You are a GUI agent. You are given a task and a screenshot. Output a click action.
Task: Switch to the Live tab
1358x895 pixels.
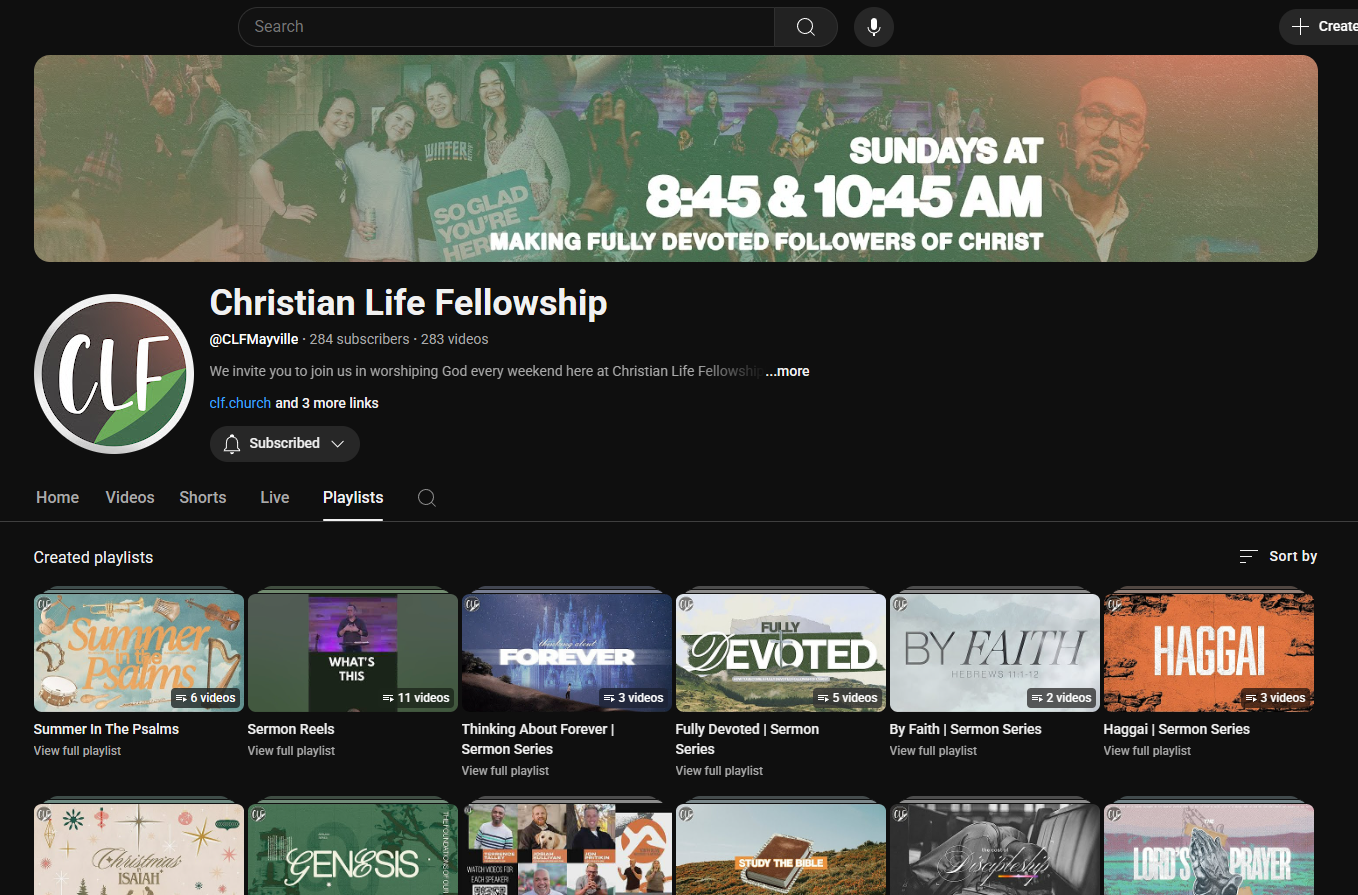(x=275, y=497)
